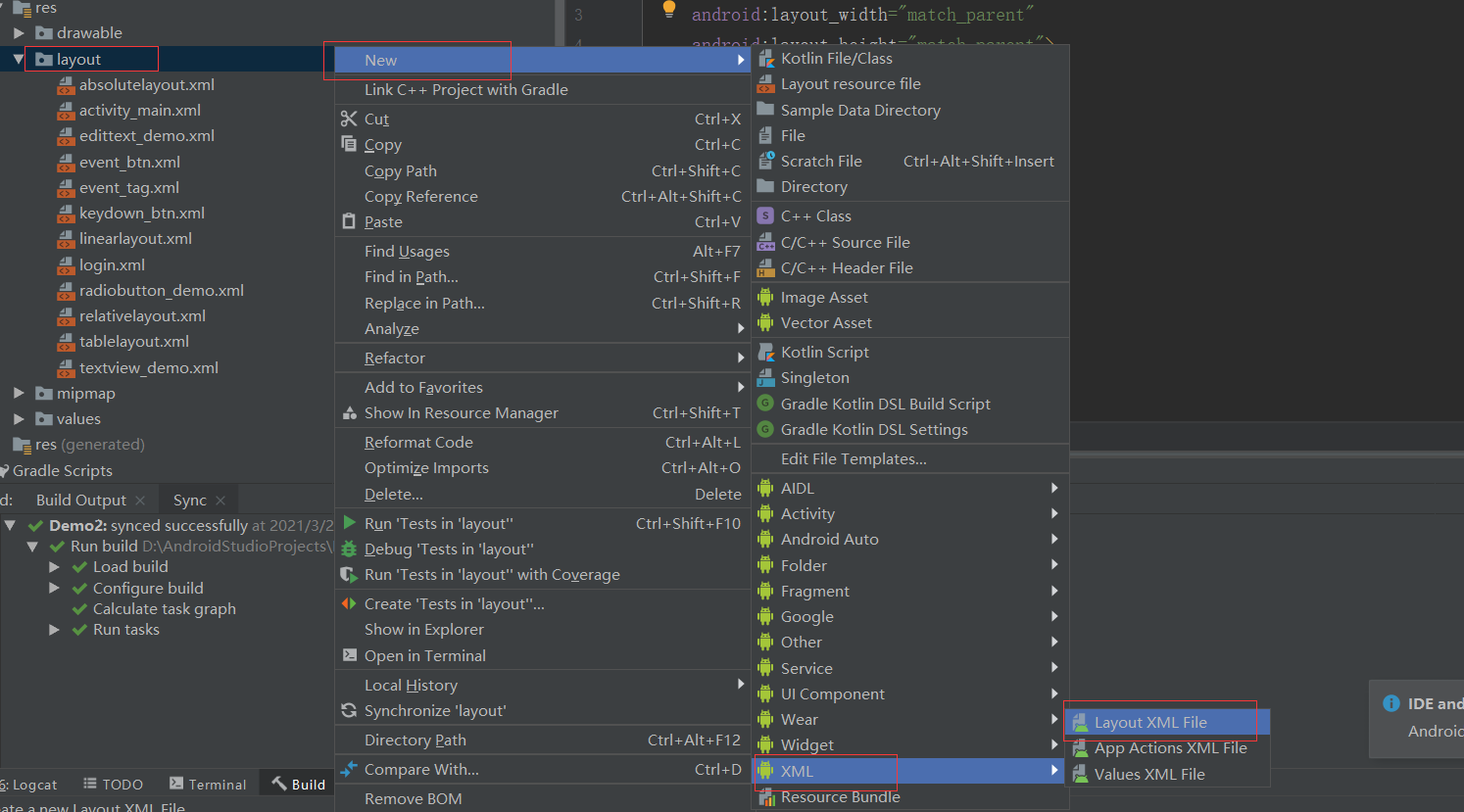The height and width of the screenshot is (812, 1464).
Task: Open the New submenu
Action: [x=542, y=61]
